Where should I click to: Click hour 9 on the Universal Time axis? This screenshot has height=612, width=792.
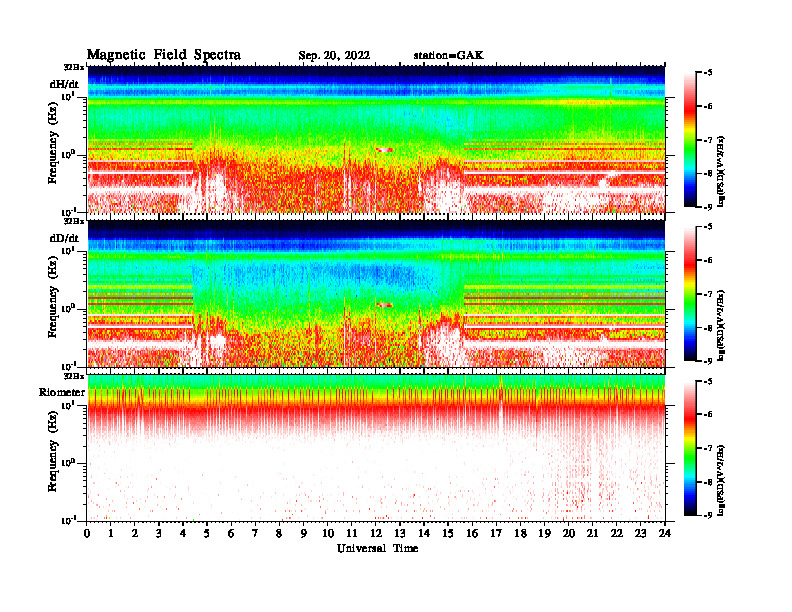[x=304, y=533]
